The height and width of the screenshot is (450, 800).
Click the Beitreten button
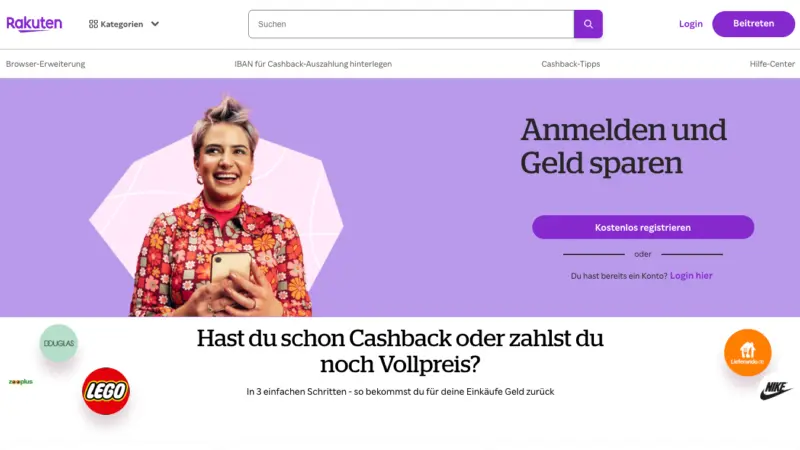click(754, 23)
